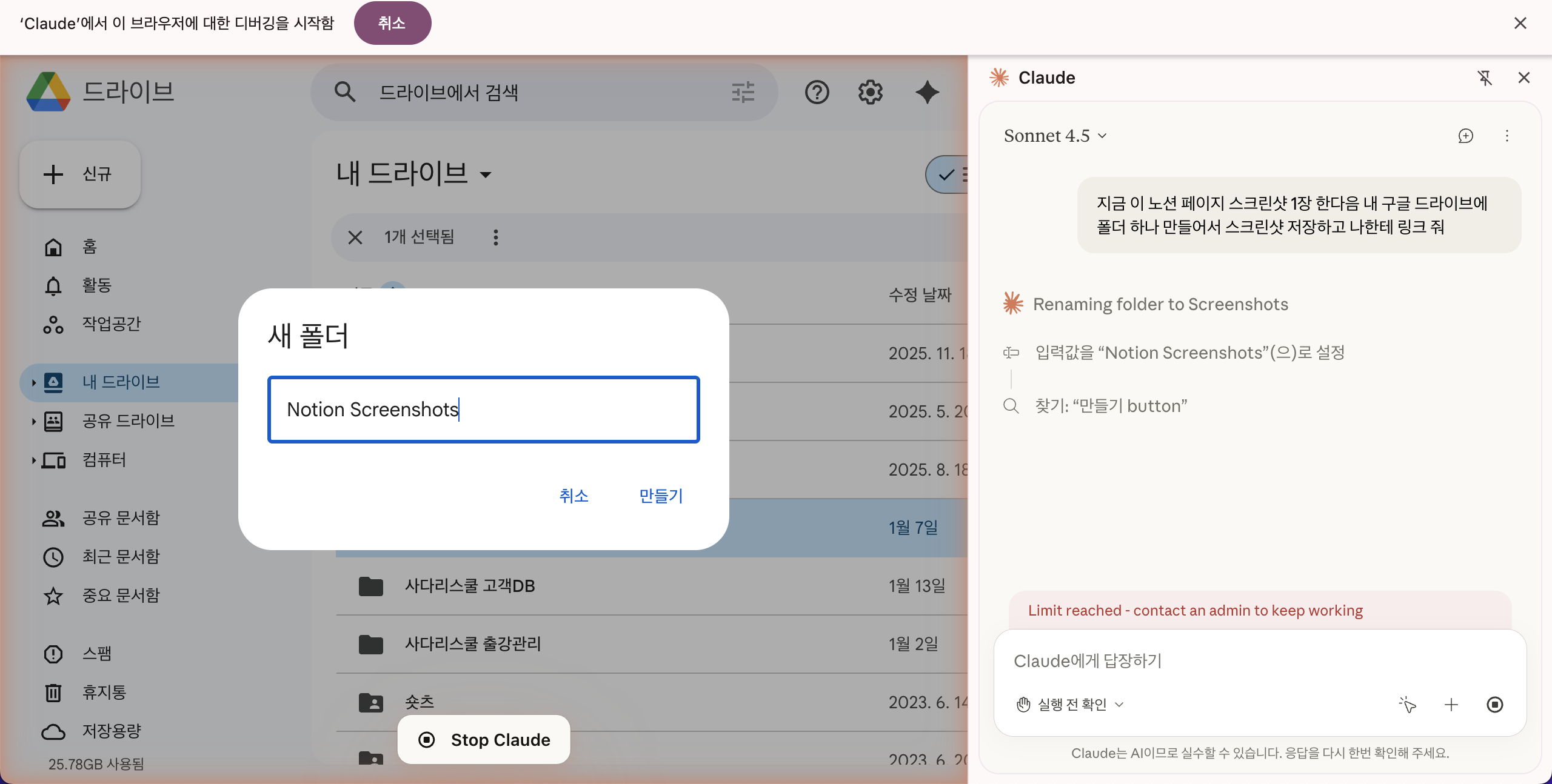
Task: Go to 휴지통 in the sidebar
Action: (104, 693)
